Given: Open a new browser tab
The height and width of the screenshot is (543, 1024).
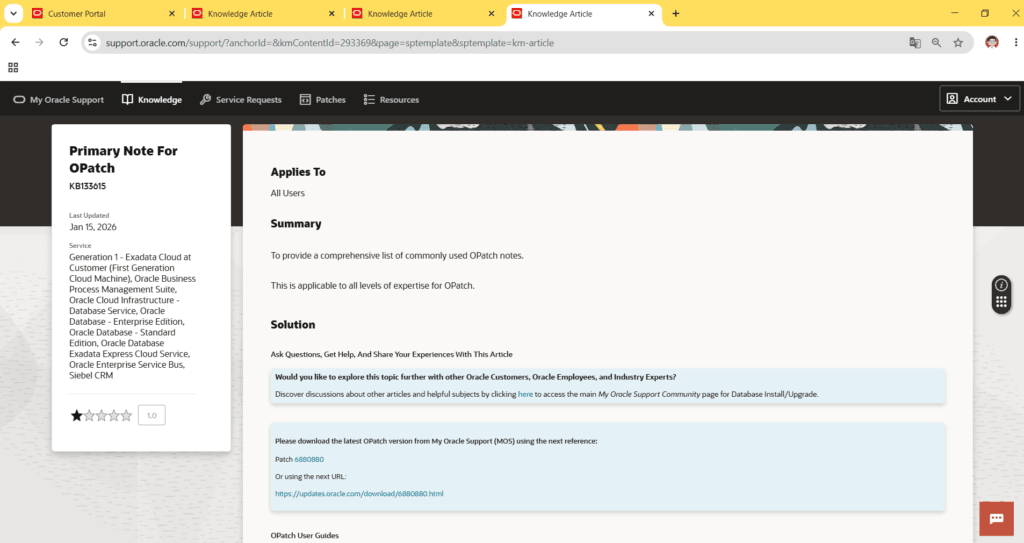Looking at the screenshot, I should click(x=676, y=13).
